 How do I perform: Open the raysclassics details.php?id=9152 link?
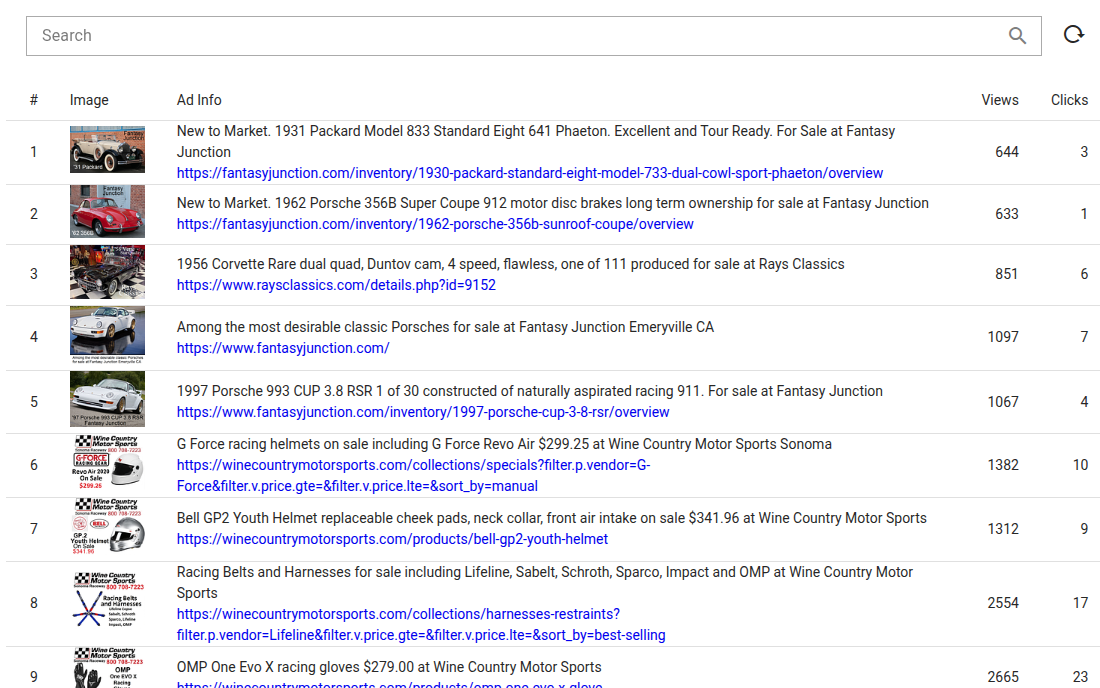336,285
